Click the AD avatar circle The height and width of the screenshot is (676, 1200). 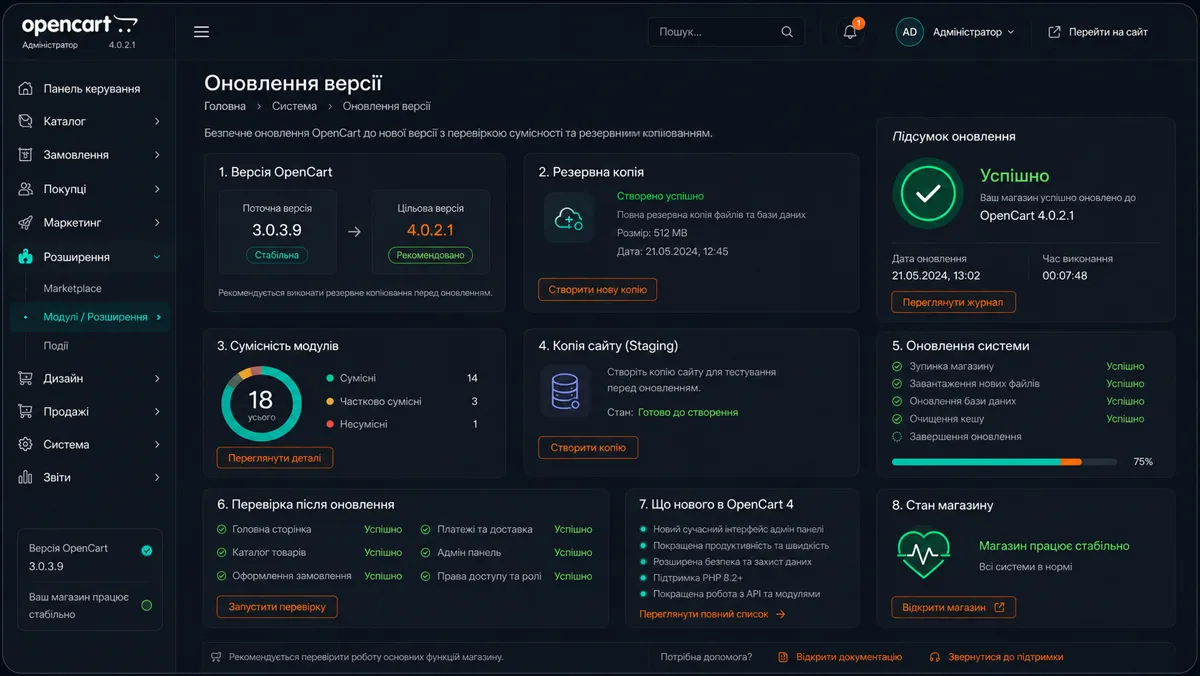click(909, 32)
